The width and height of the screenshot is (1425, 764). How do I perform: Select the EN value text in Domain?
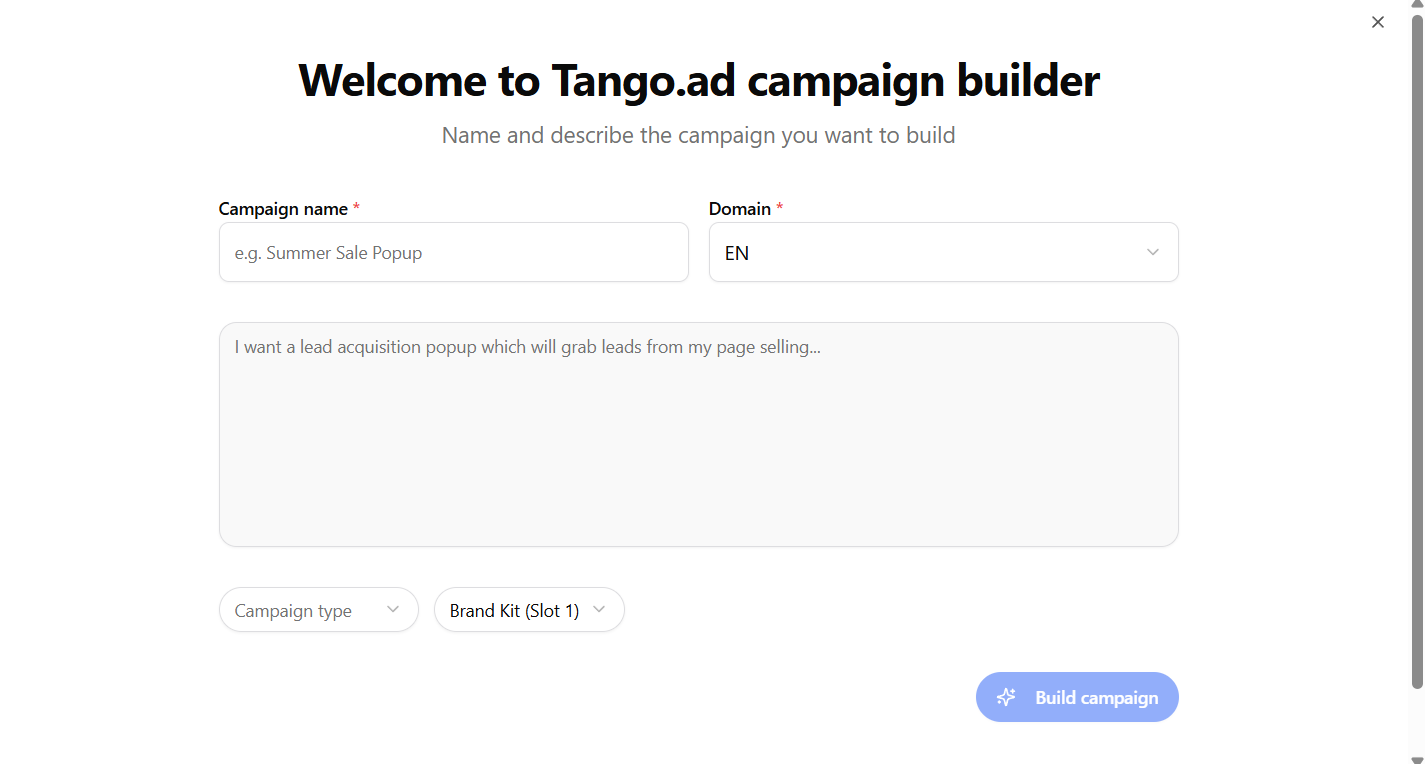click(737, 253)
